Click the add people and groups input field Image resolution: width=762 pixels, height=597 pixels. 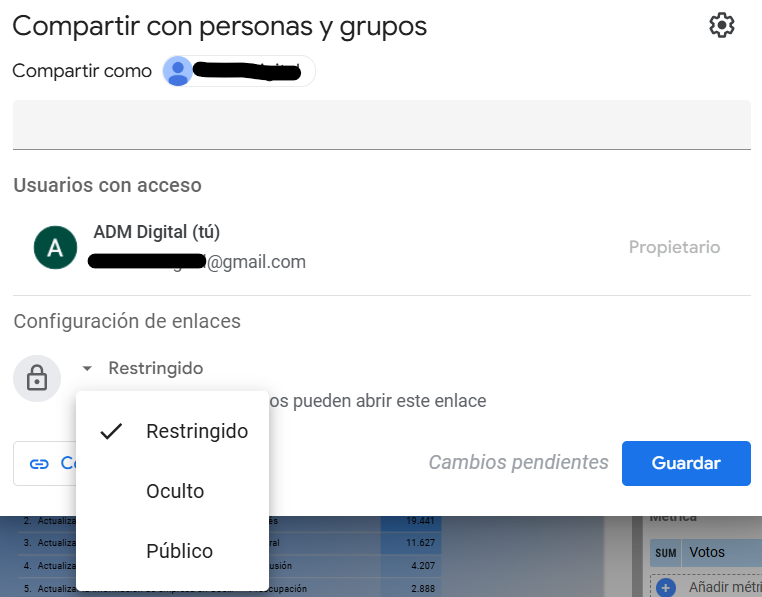381,124
